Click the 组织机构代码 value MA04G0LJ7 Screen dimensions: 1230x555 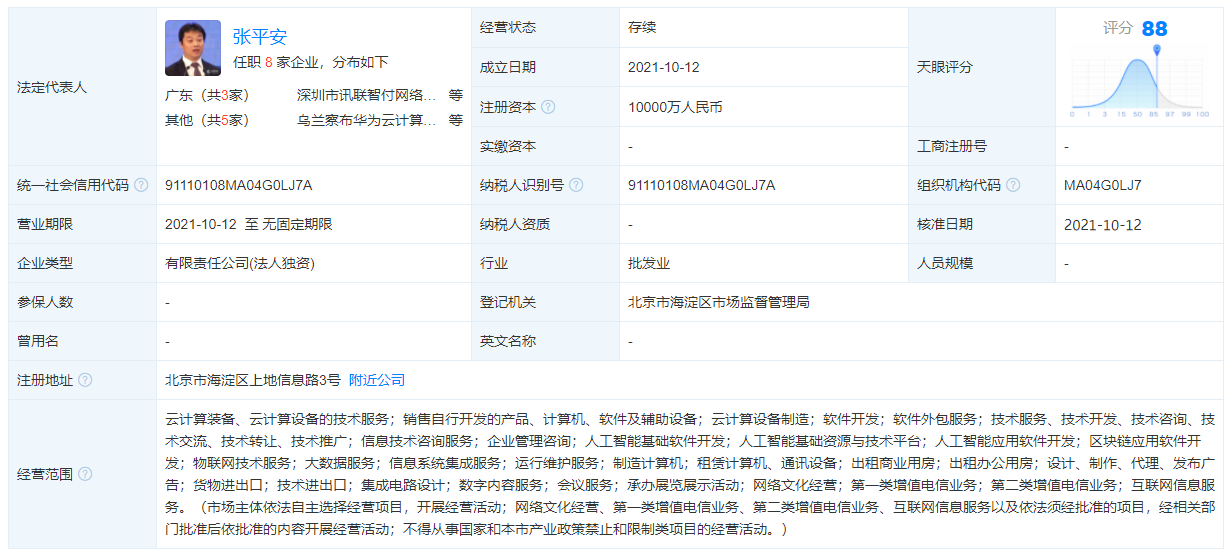click(1103, 185)
